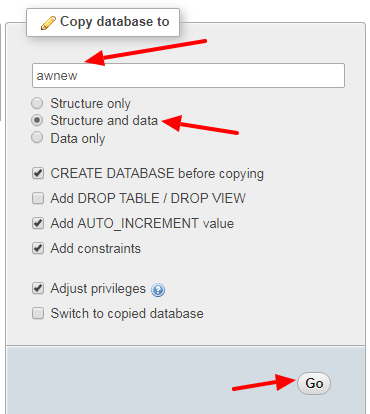Select the Structure and data radio button

coord(37,120)
